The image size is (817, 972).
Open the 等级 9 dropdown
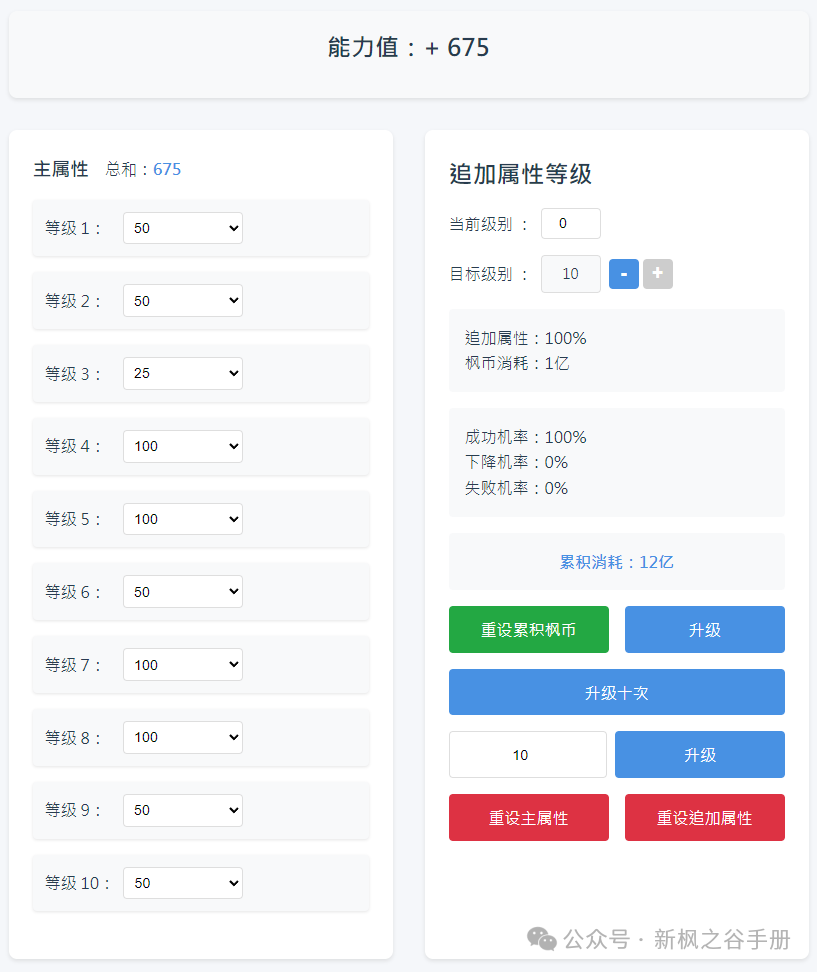[x=183, y=810]
